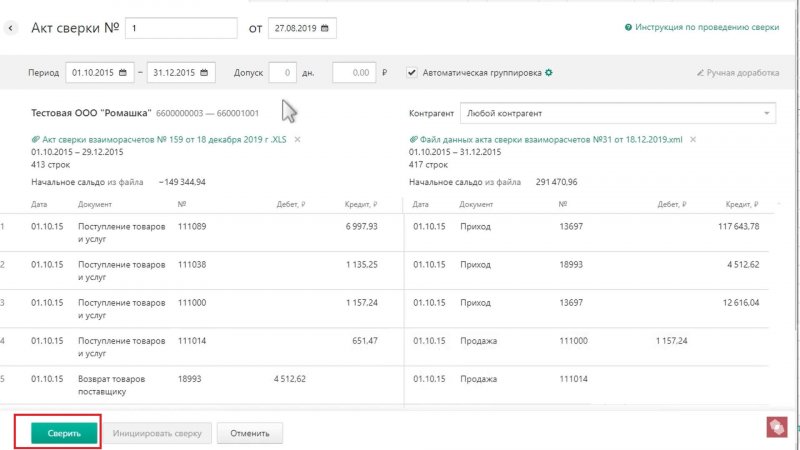
Task: Click the act number input field
Action: 180,28
